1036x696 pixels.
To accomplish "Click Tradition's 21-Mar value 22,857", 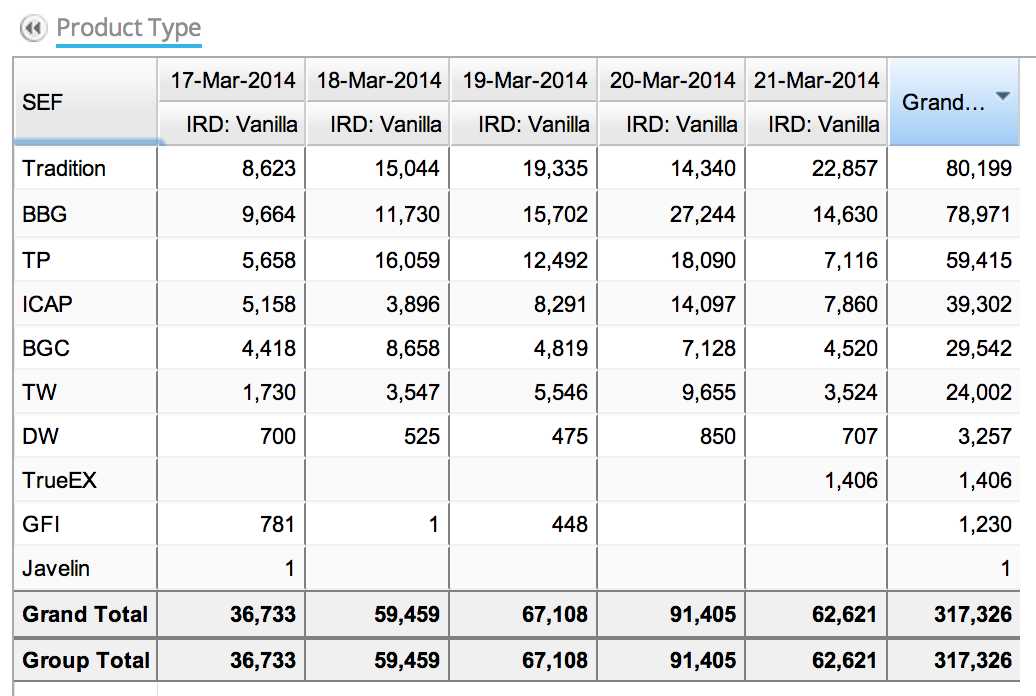I will [844, 169].
